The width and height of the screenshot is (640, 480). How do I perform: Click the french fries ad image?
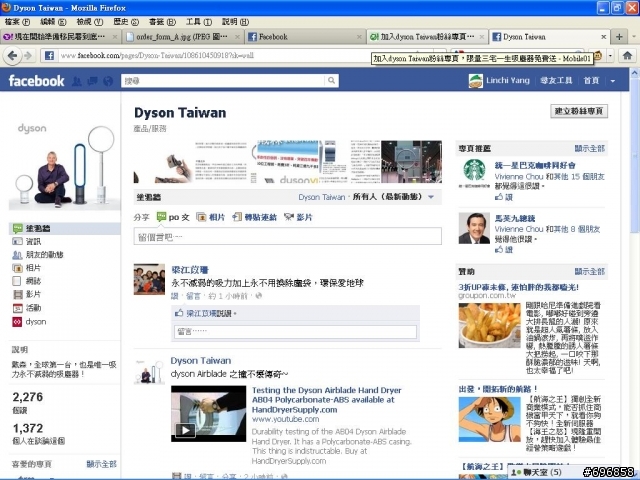point(489,325)
